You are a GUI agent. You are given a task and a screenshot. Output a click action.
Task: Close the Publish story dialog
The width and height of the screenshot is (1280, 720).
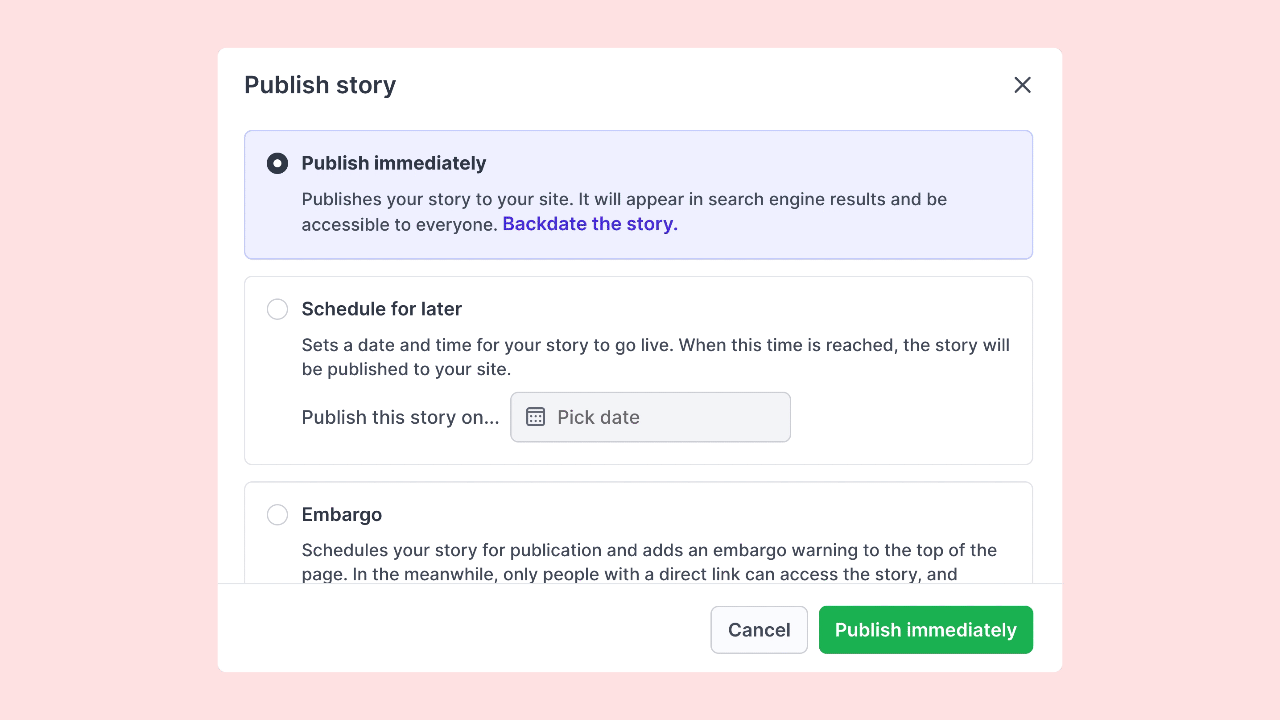click(1022, 85)
